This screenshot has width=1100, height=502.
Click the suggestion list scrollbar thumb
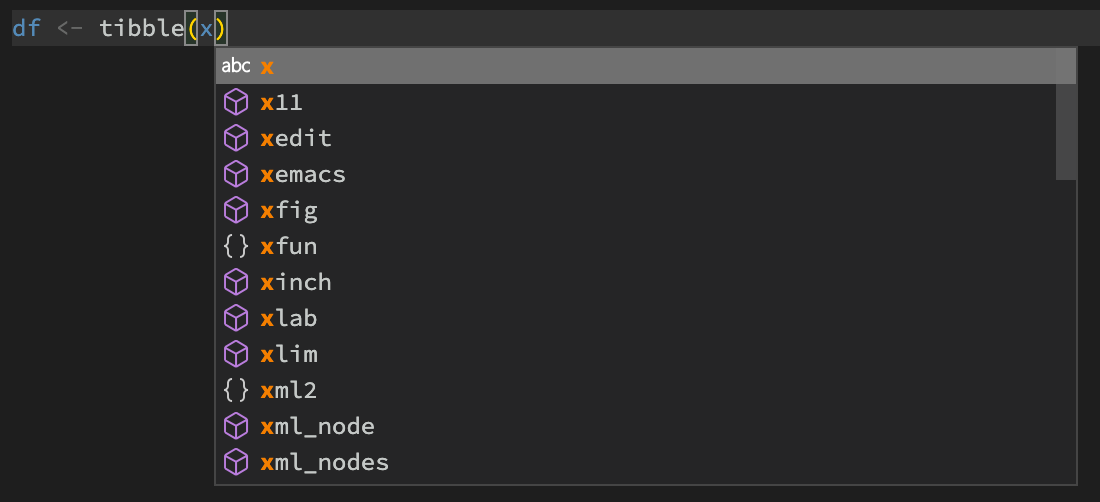tap(1066, 130)
